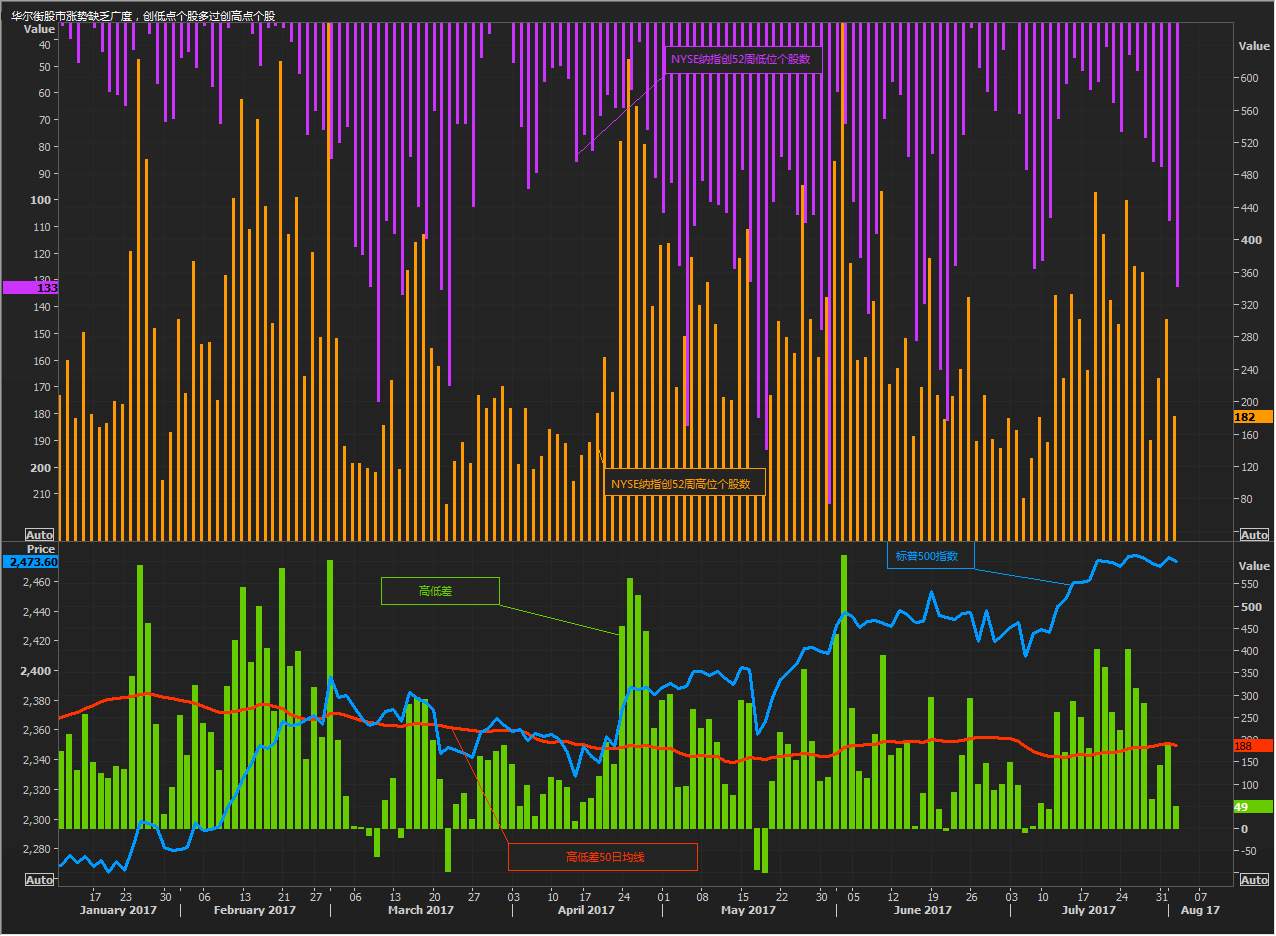Click the bold 2,400 on the Price axis
Viewport: 1276px width, 936px height.
pyautogui.click(x=36, y=671)
